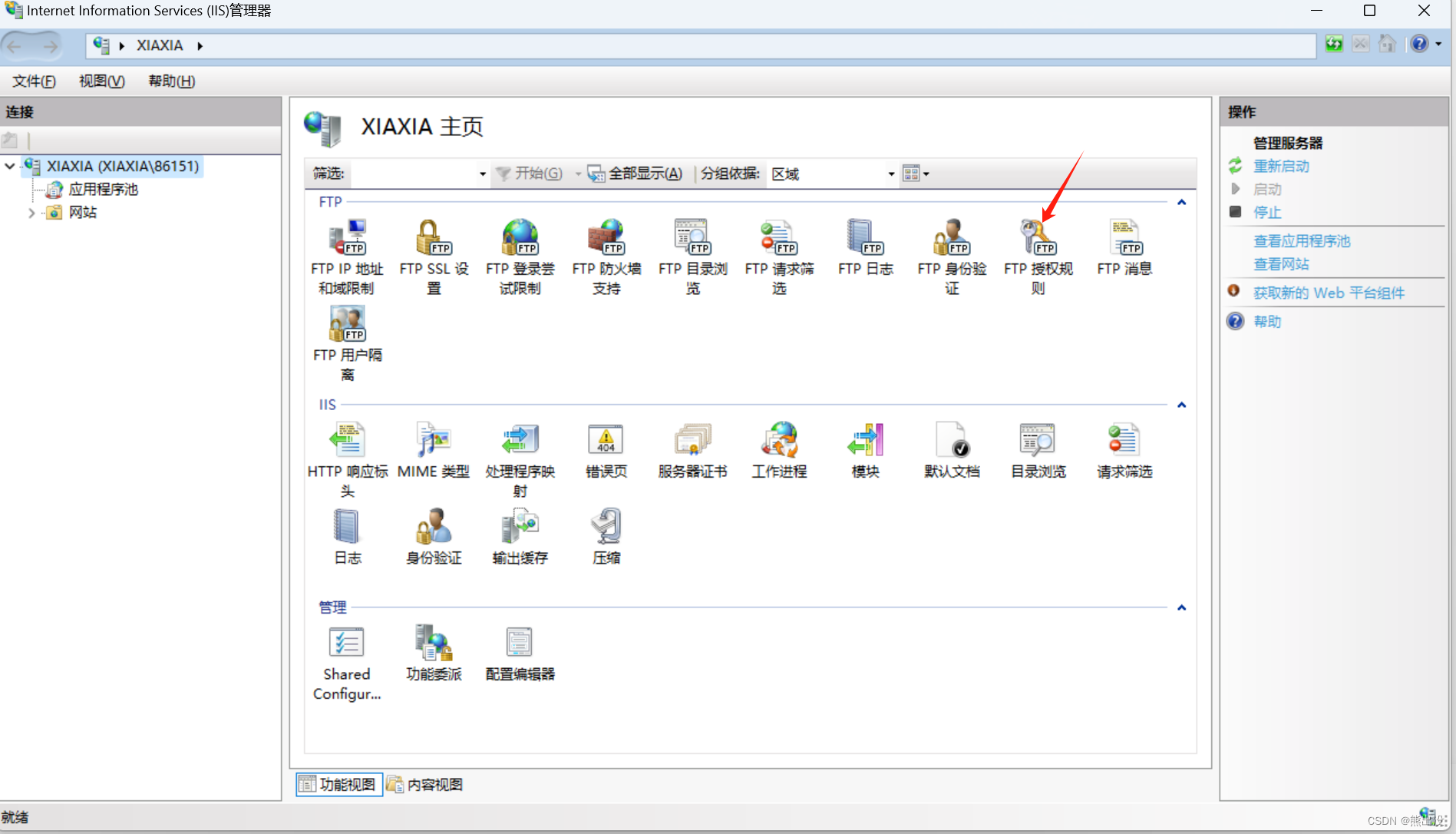1456x834 pixels.
Task: Collapse the XIAXIA server tree node
Action: [x=10, y=166]
